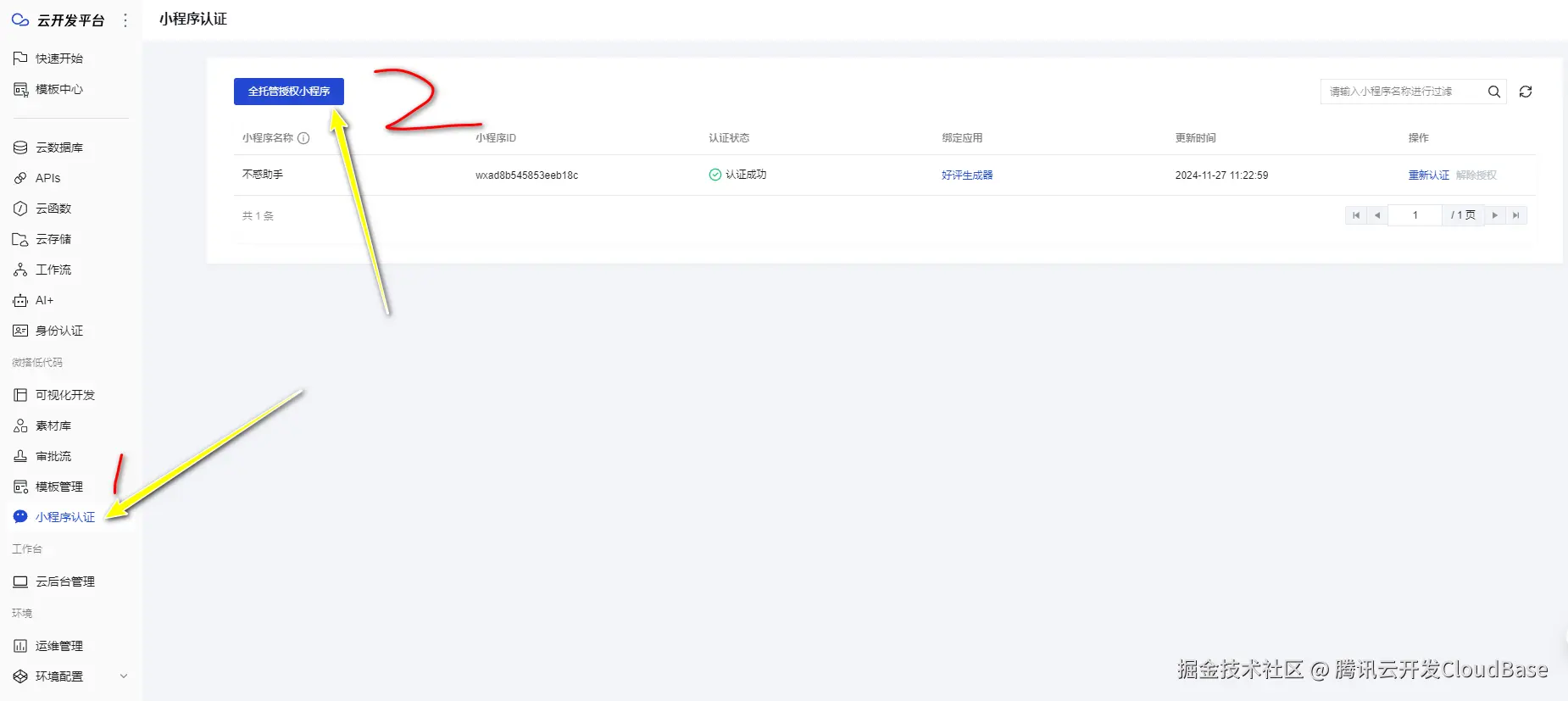The height and width of the screenshot is (701, 1568).
Task: Click the search magnifier icon
Action: point(1494,92)
